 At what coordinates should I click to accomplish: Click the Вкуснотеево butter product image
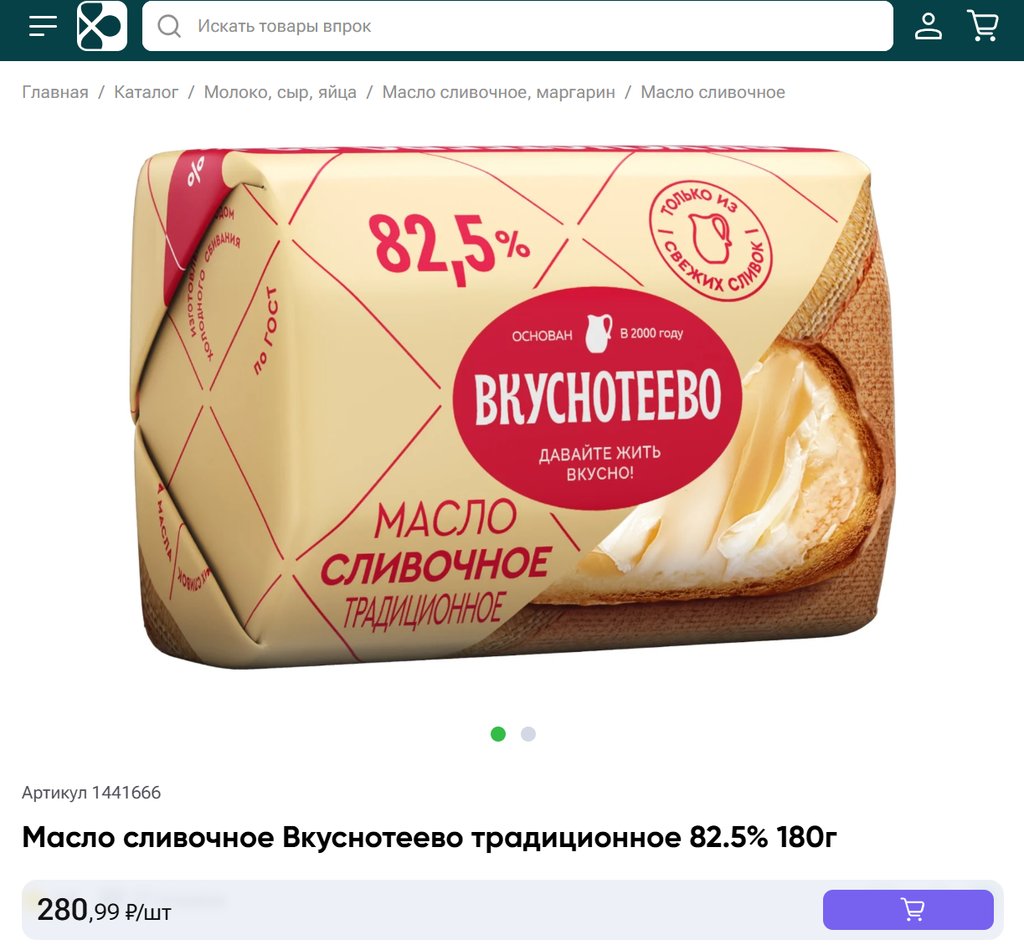click(x=512, y=408)
